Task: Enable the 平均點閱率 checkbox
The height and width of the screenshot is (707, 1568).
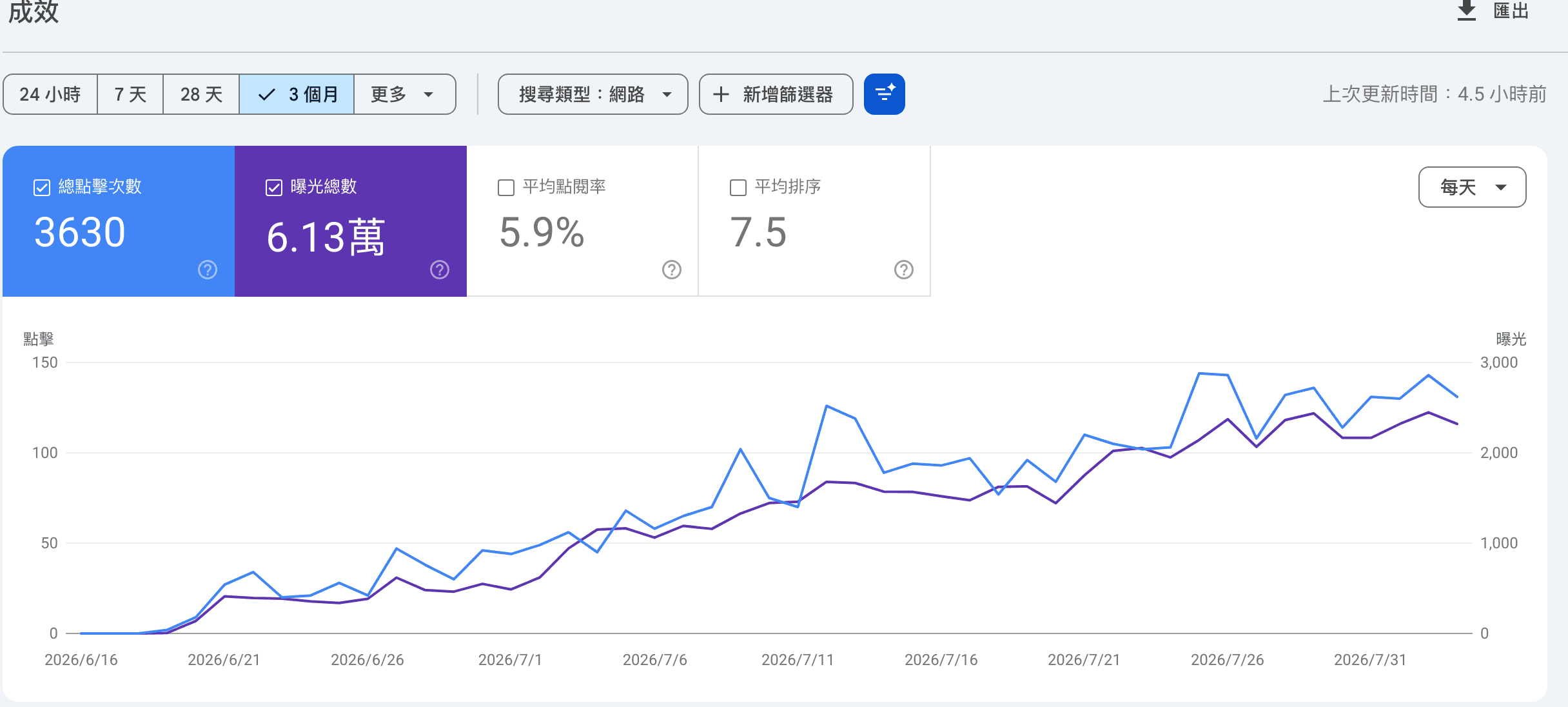Action: point(506,188)
